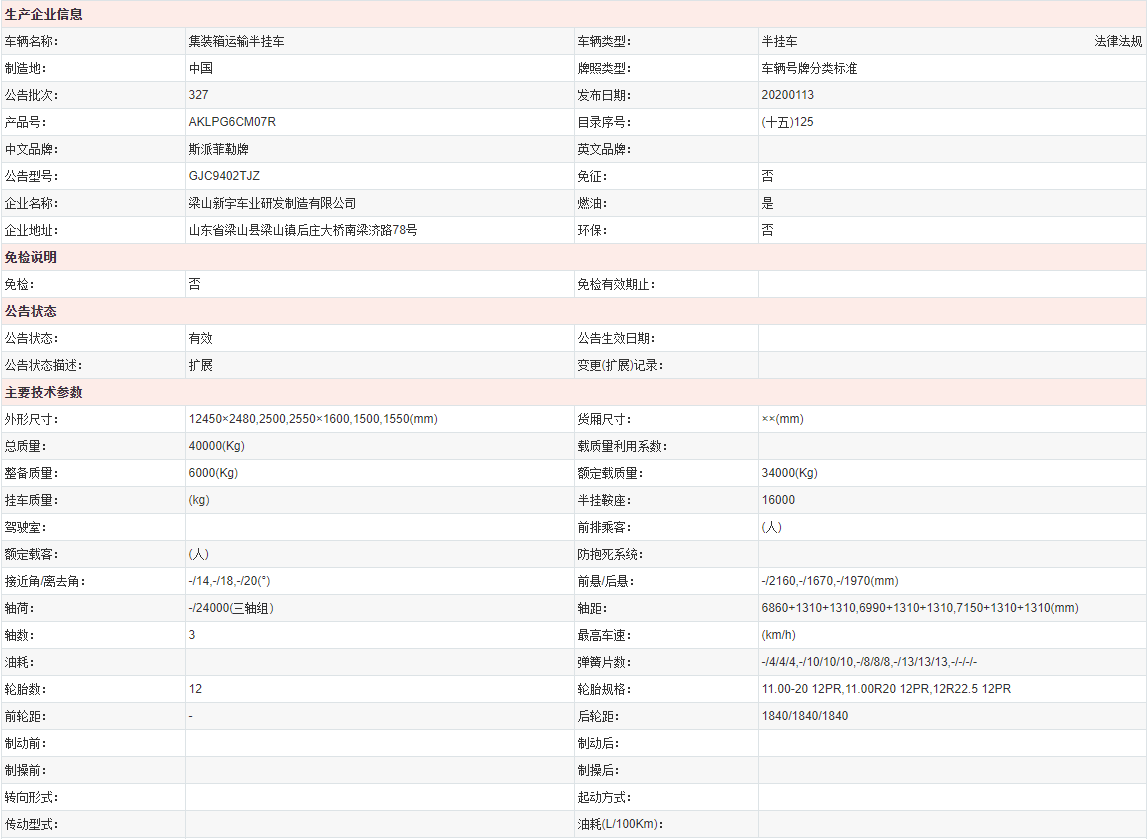Image resolution: width=1147 pixels, height=839 pixels.
Task: Select the announcement model GJC9402TJZ
Action: click(x=224, y=176)
